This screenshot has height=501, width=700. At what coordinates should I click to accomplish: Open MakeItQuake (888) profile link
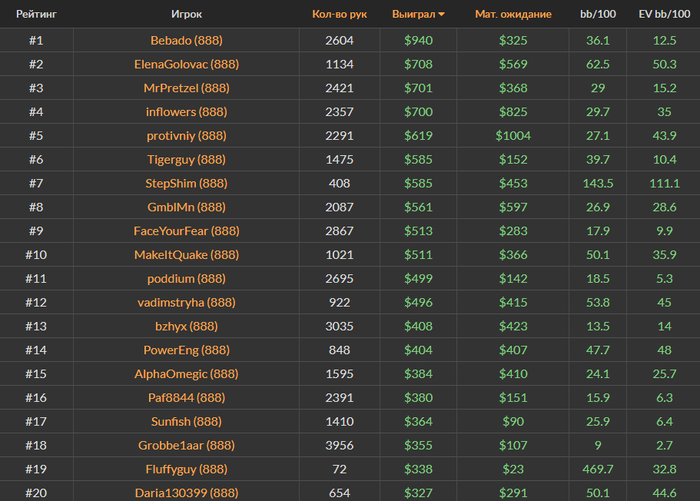(186, 255)
